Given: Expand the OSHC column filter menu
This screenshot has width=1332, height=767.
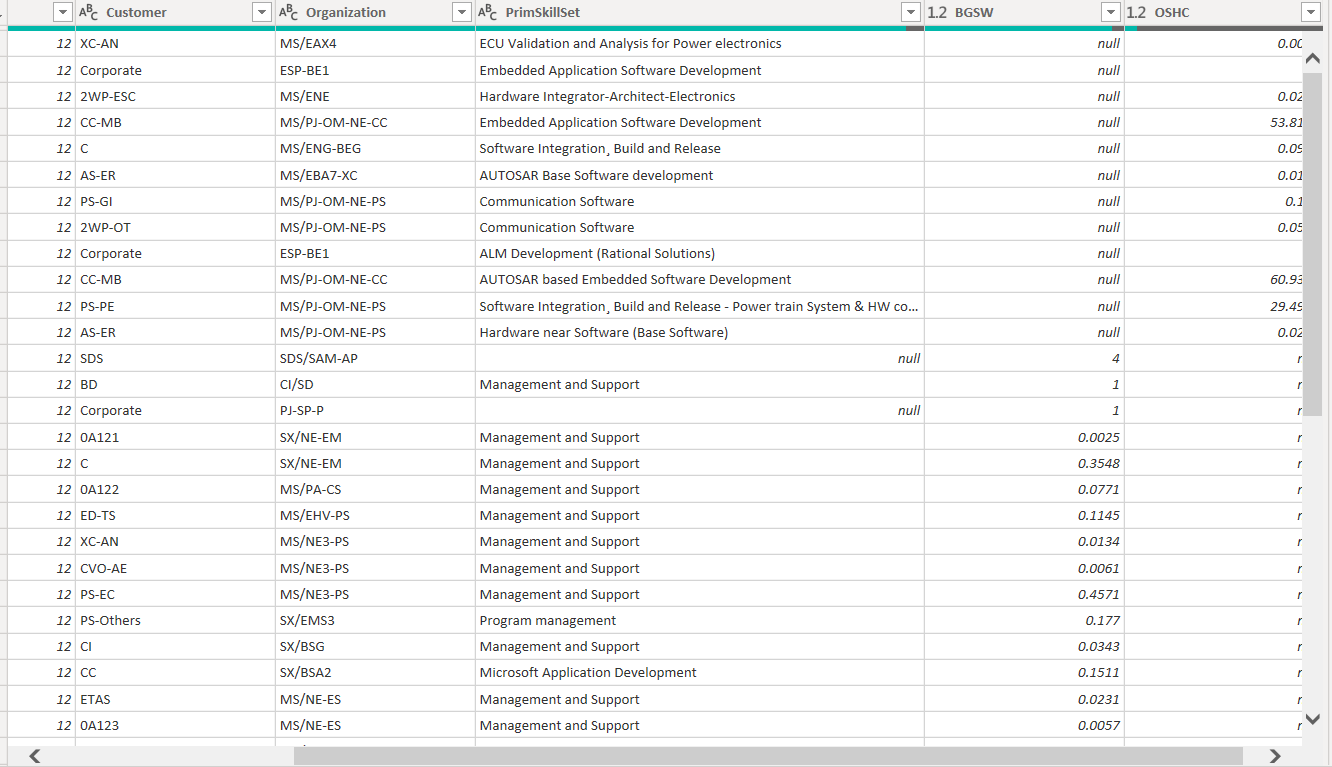Looking at the screenshot, I should click(1311, 12).
